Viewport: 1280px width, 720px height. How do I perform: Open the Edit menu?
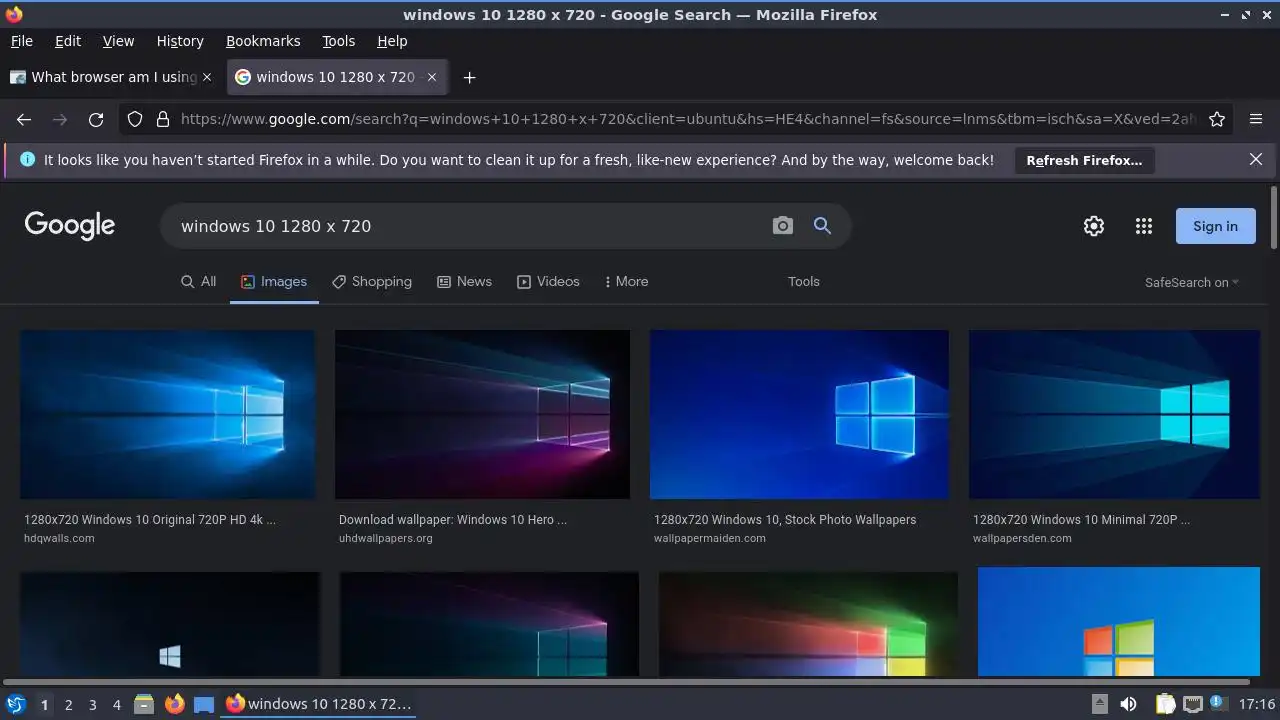tap(68, 41)
